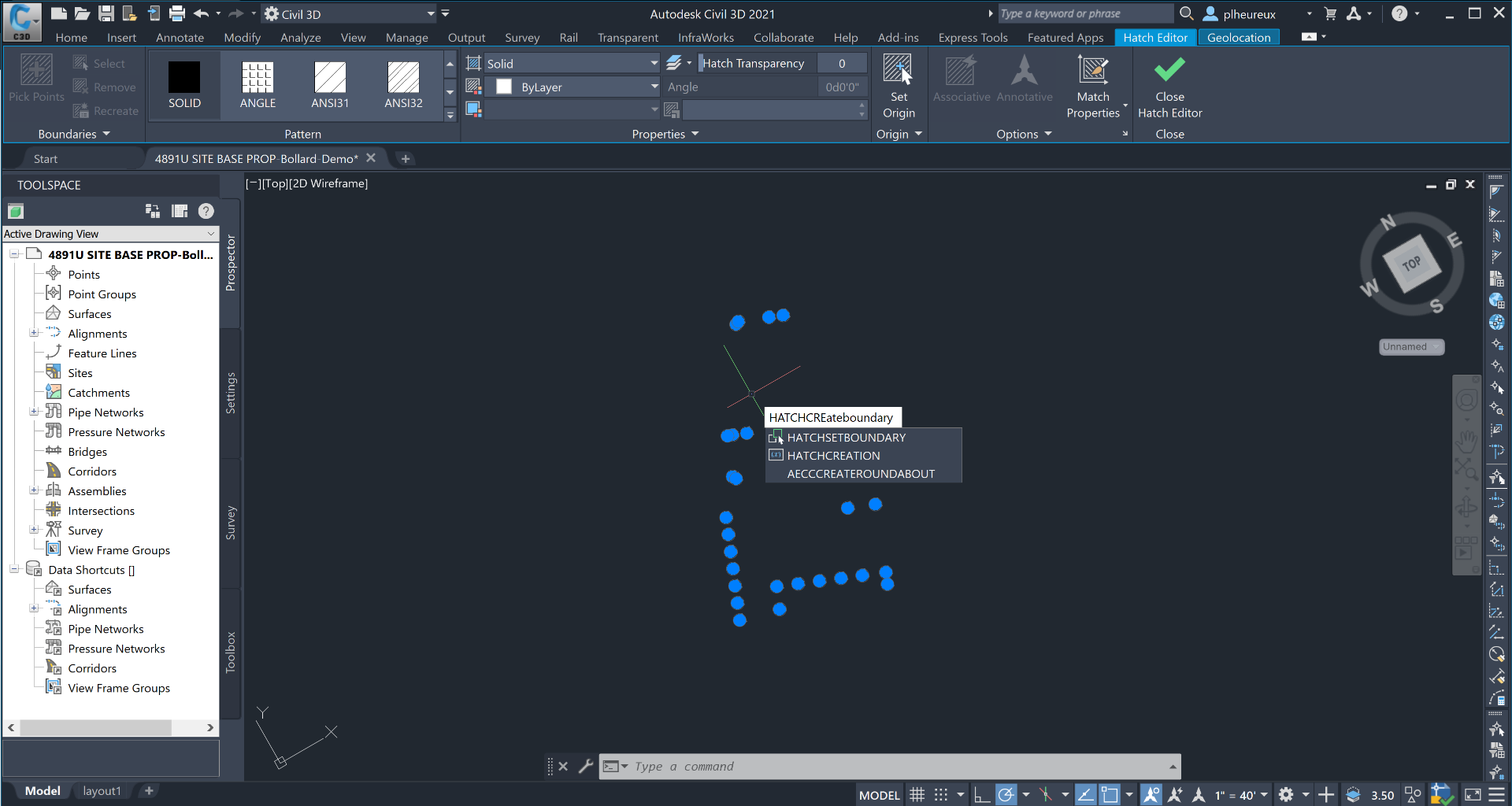Click the command line input field
1512x806 pixels.
click(898, 766)
